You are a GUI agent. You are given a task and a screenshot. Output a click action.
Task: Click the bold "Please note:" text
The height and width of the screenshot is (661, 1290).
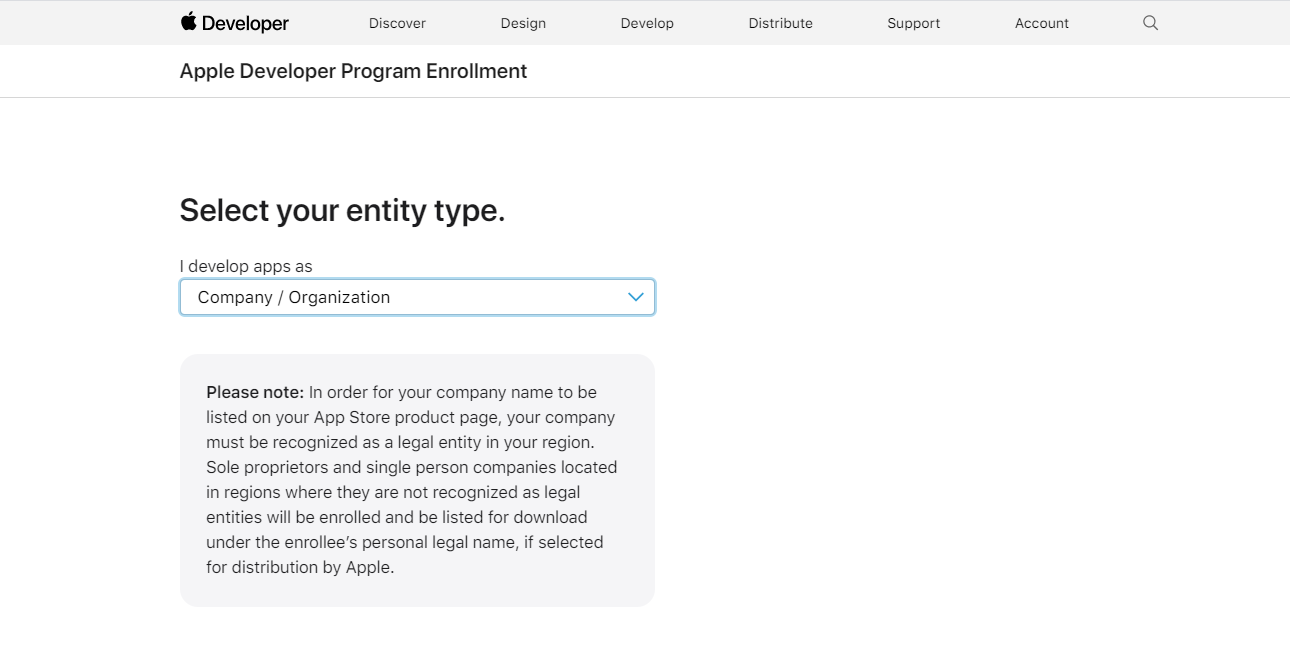pyautogui.click(x=255, y=392)
